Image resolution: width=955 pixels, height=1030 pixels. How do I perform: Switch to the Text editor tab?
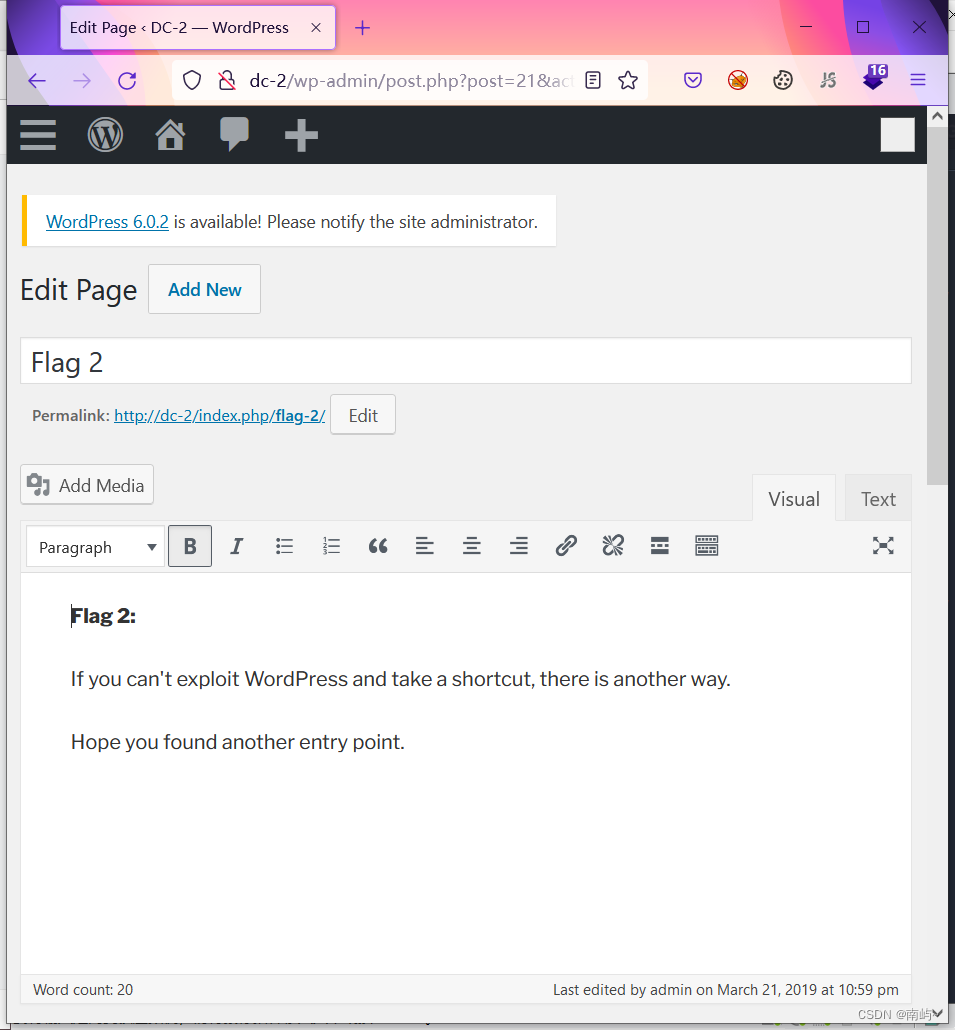(x=878, y=499)
